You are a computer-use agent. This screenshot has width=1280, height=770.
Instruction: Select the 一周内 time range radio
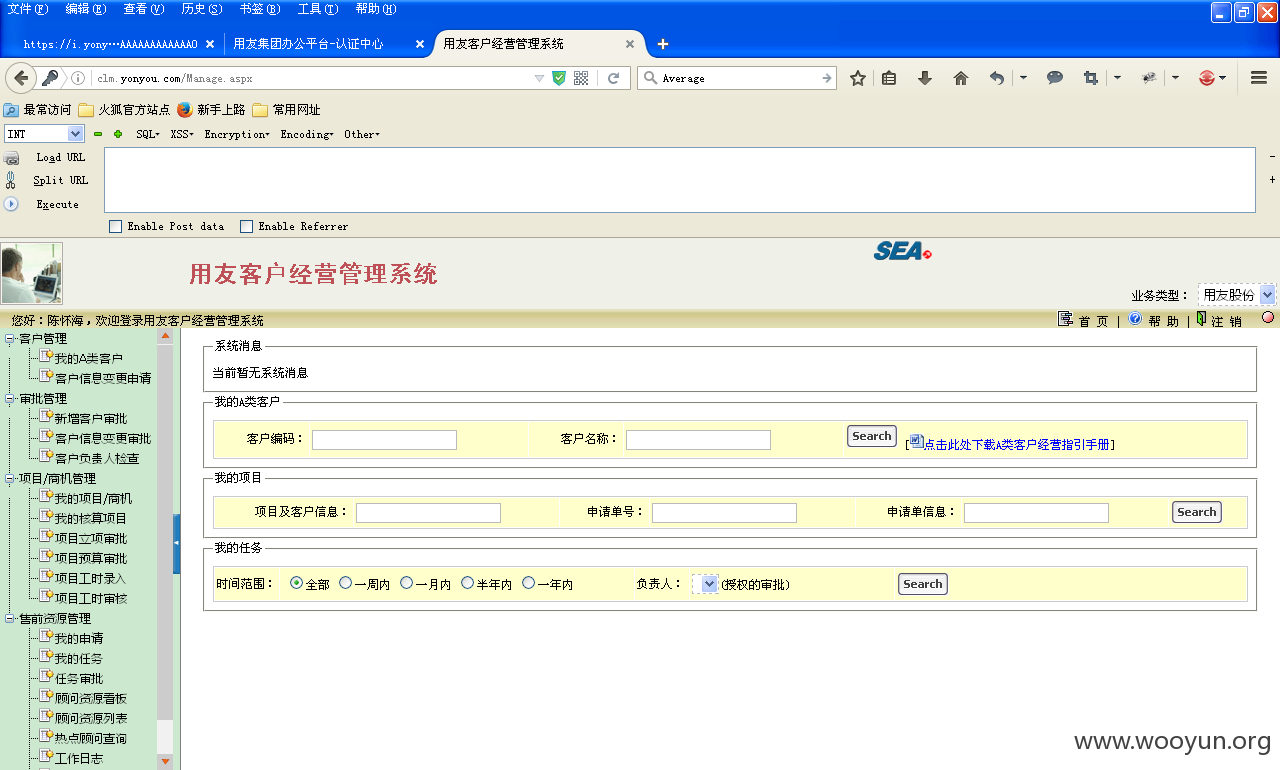pos(346,583)
